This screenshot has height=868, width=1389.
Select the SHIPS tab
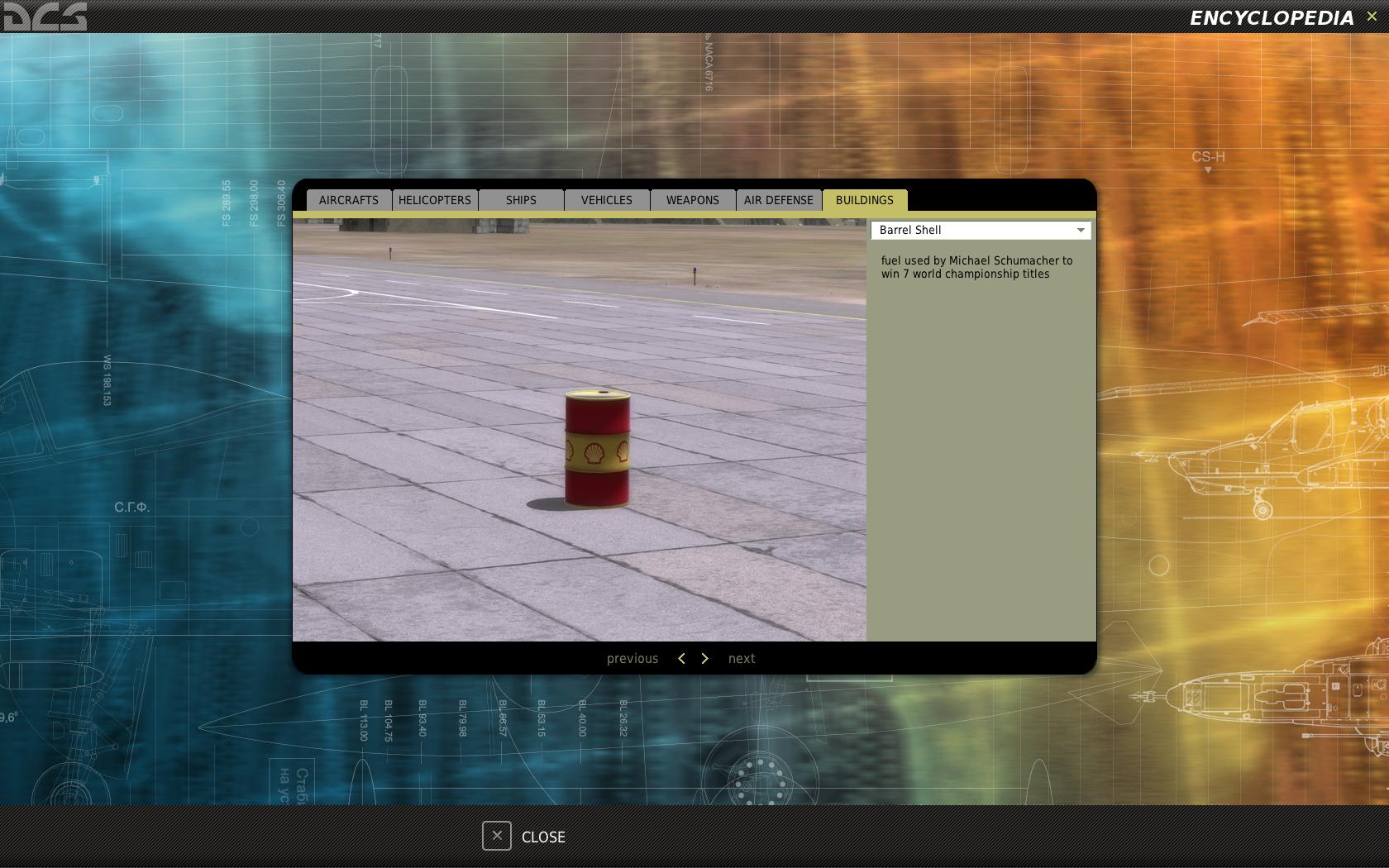pos(521,200)
